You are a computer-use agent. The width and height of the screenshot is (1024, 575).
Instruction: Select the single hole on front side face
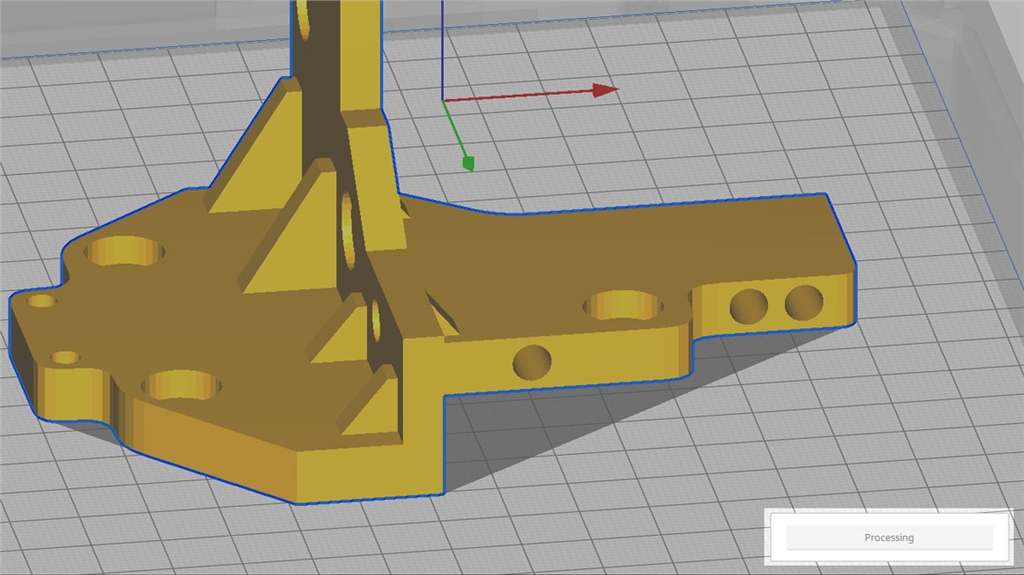531,362
